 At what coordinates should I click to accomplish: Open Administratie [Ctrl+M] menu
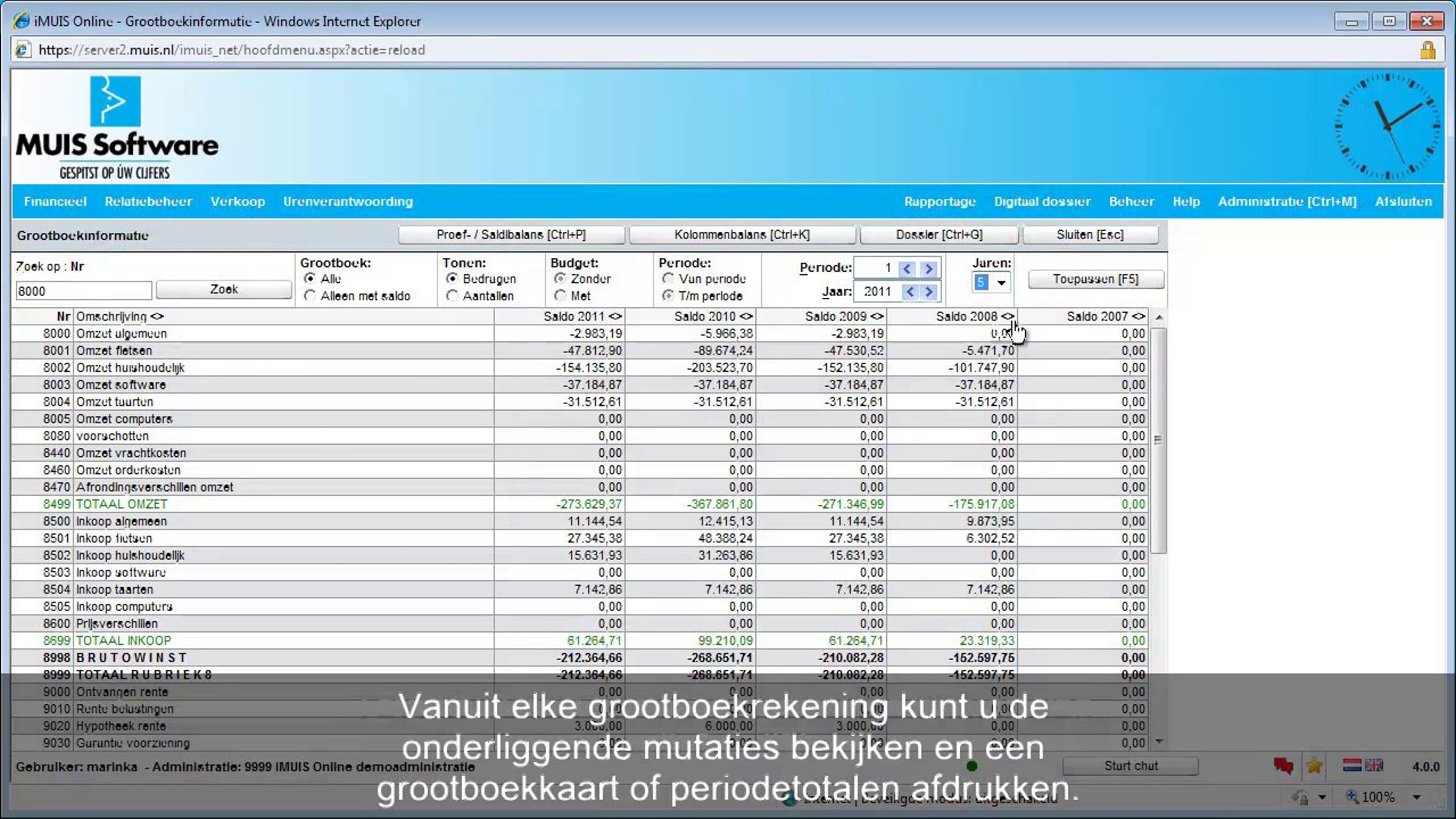click(1287, 201)
